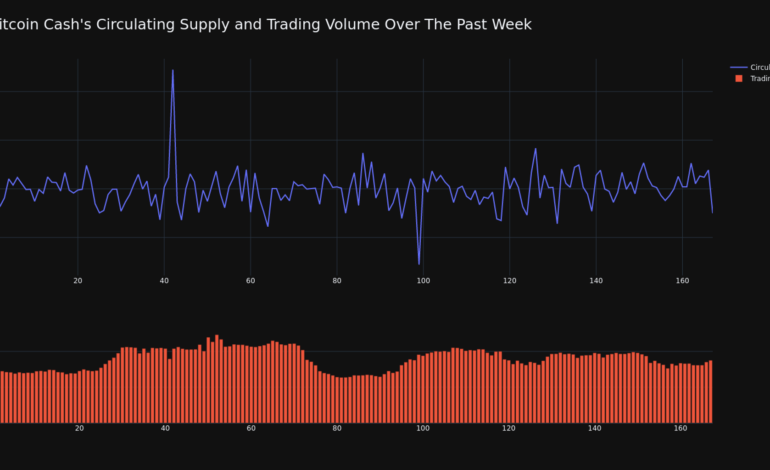The width and height of the screenshot is (770, 470).
Task: Click tick label 60 under the bar chart
Action: pyautogui.click(x=251, y=428)
